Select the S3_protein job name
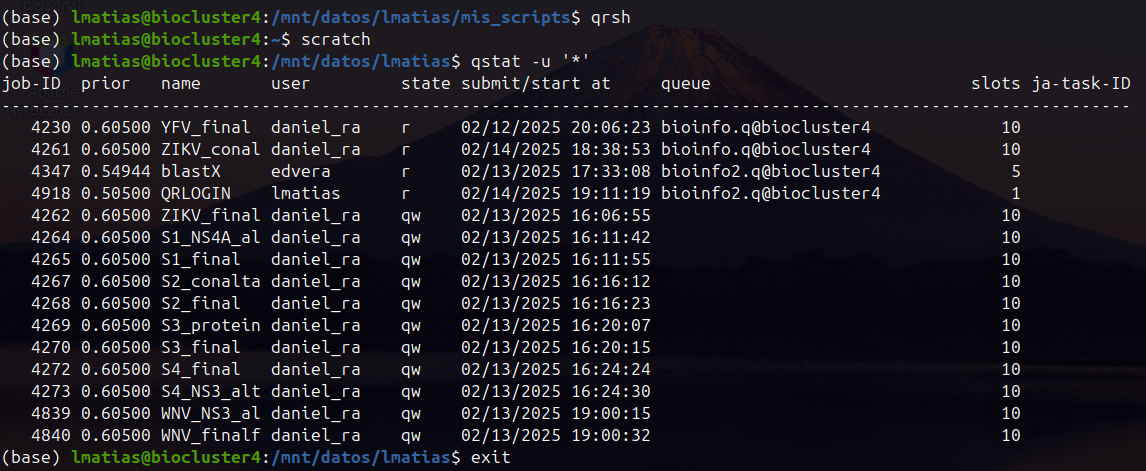This screenshot has height=471, width=1146. click(x=210, y=325)
